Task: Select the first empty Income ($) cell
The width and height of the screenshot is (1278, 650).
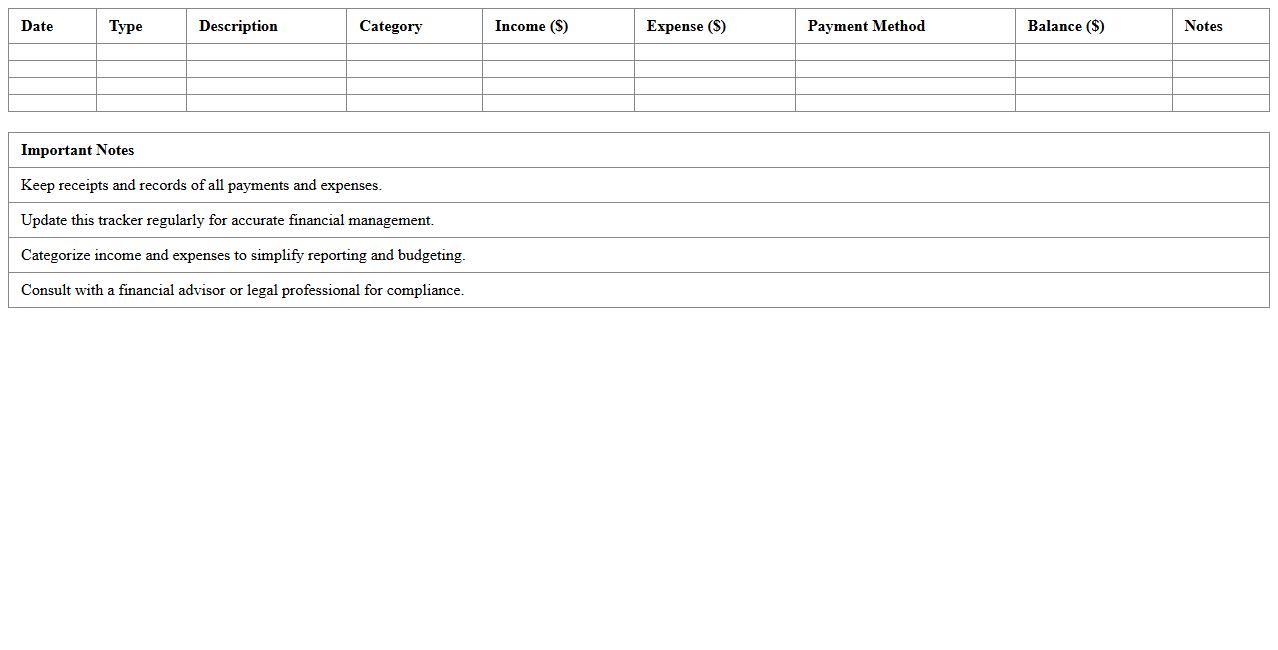Action: 558,52
